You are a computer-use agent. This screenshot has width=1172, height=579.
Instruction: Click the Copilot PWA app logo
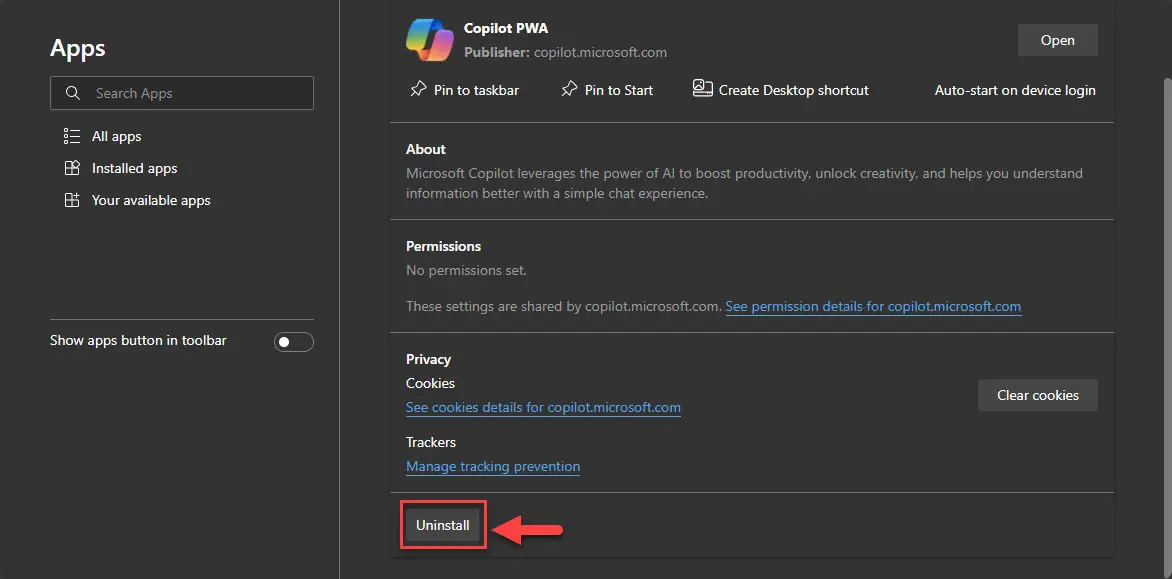430,40
